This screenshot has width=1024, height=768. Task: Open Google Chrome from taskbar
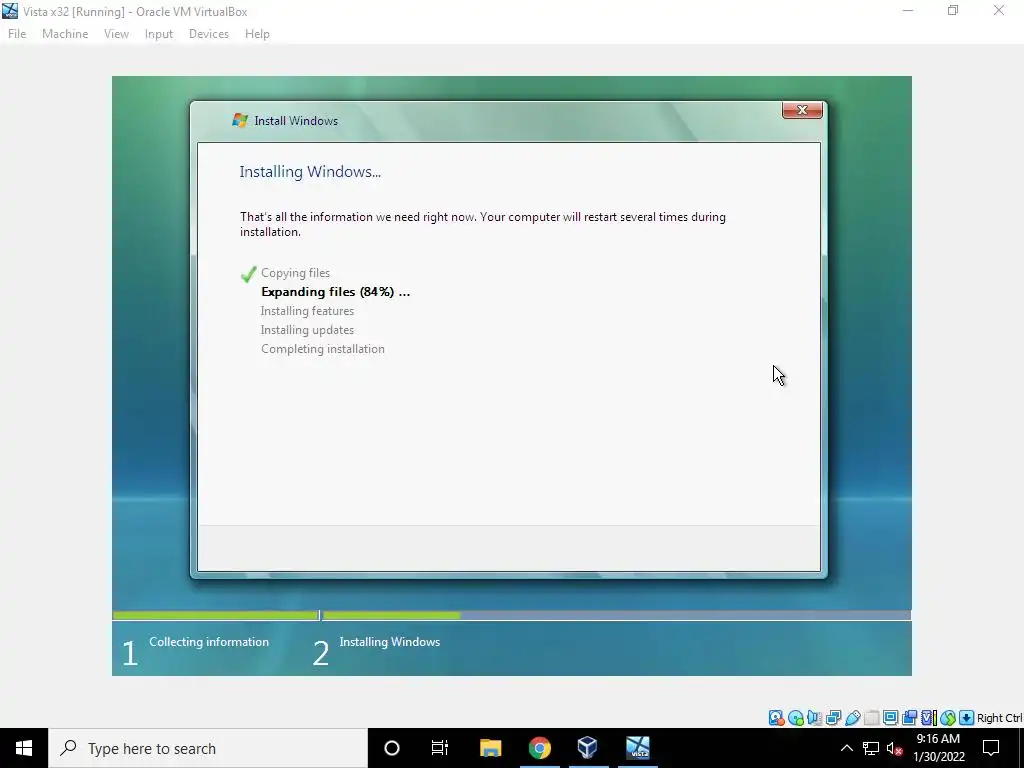point(539,748)
